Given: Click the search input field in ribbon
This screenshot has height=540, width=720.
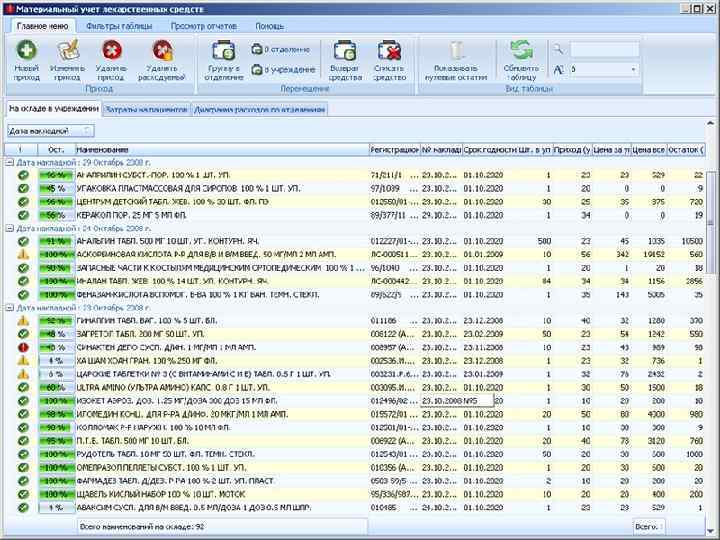Looking at the screenshot, I should point(604,49).
